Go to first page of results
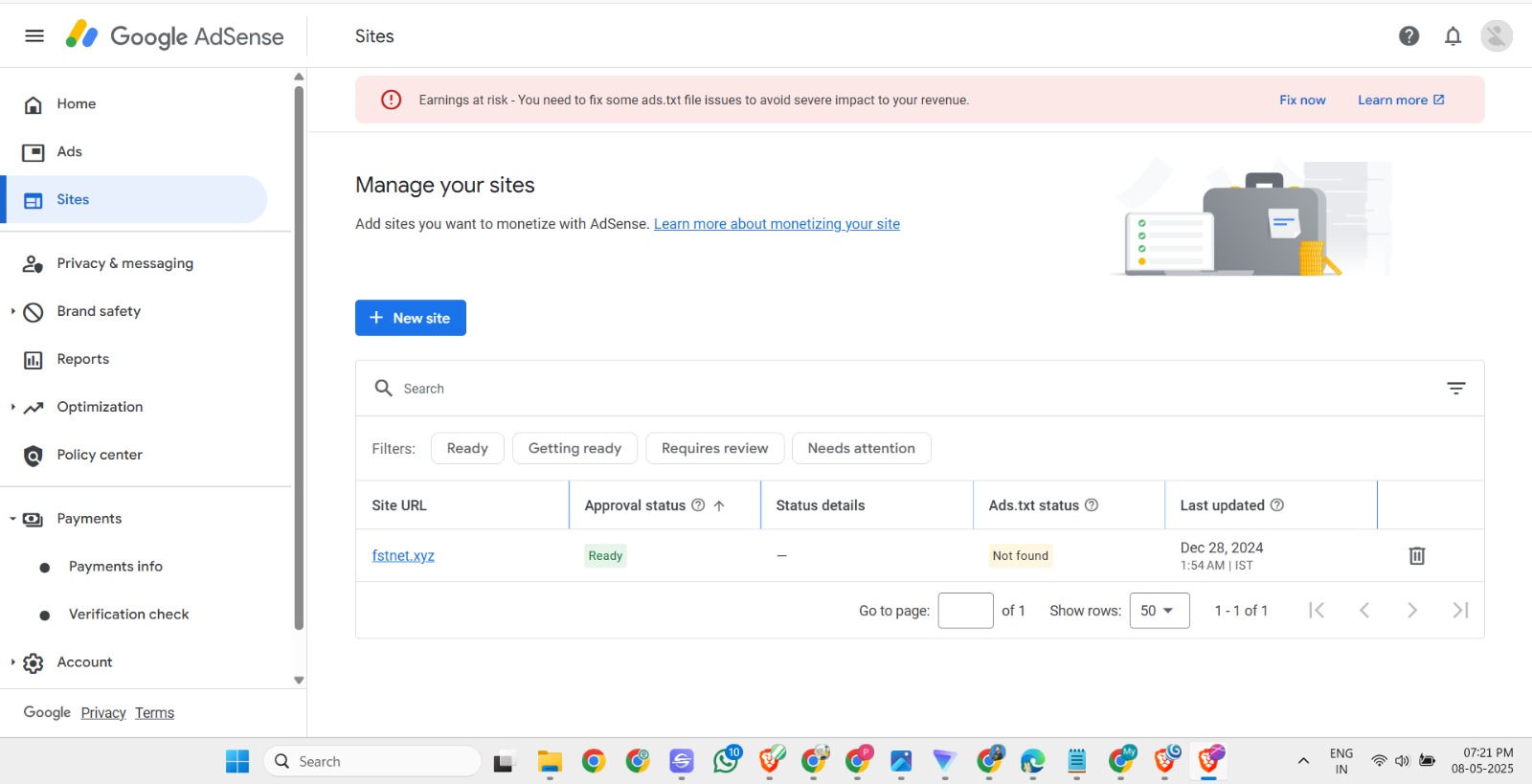This screenshot has width=1532, height=784. coord(1317,611)
